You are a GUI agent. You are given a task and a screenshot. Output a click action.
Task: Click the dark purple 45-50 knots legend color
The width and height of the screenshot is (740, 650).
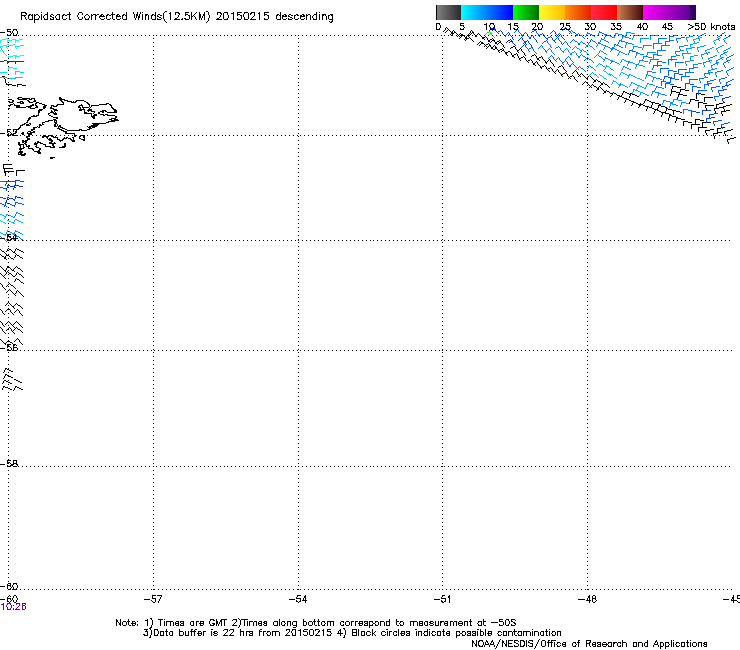click(x=682, y=12)
